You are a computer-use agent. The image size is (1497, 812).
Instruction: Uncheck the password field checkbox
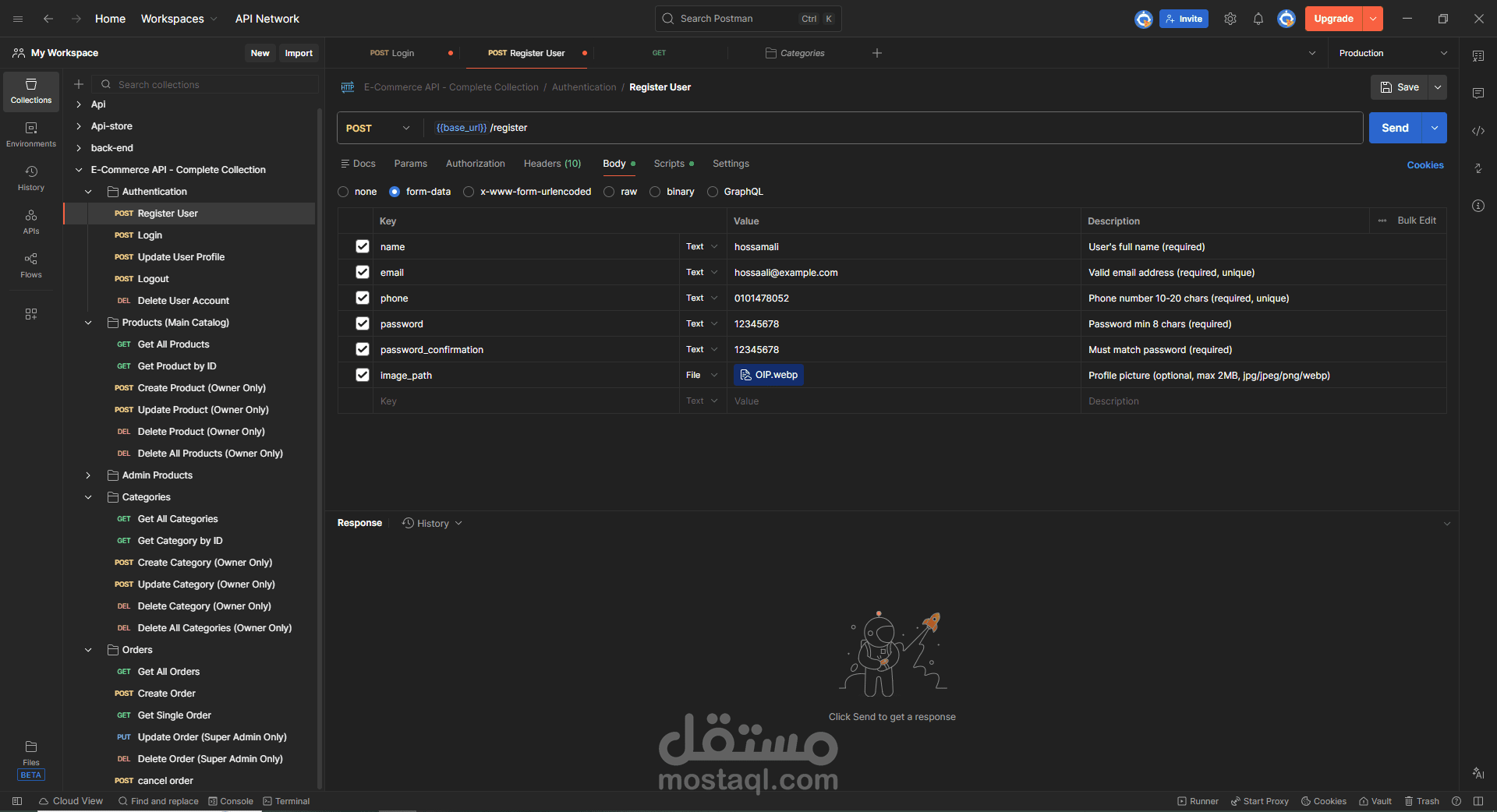coord(363,323)
